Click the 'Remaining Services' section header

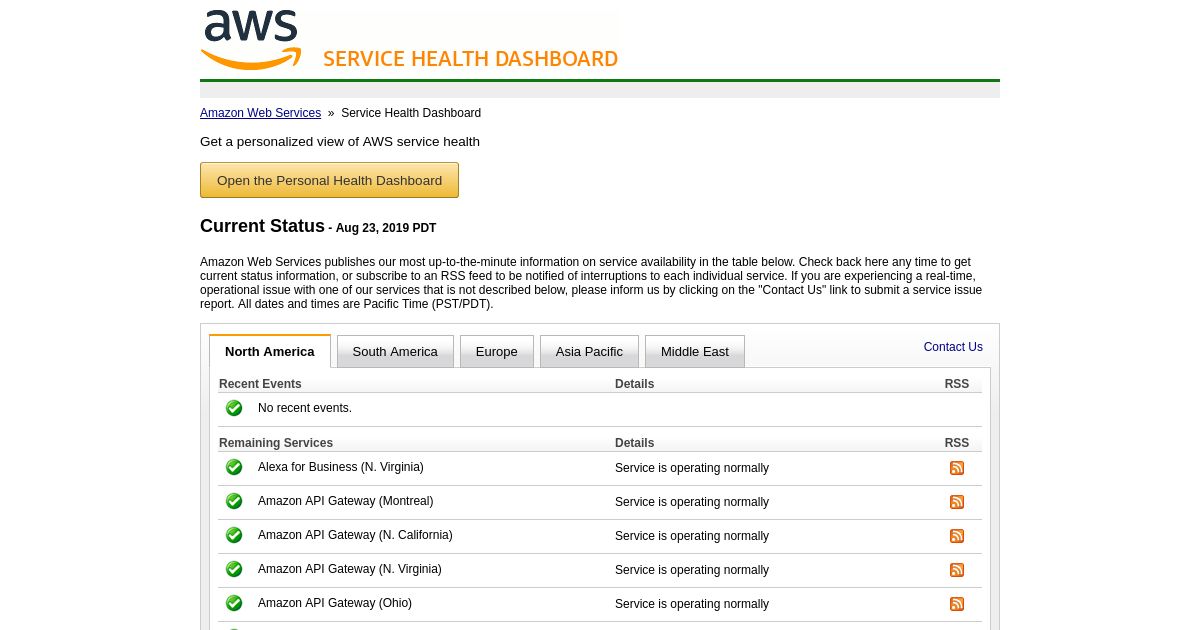click(276, 443)
